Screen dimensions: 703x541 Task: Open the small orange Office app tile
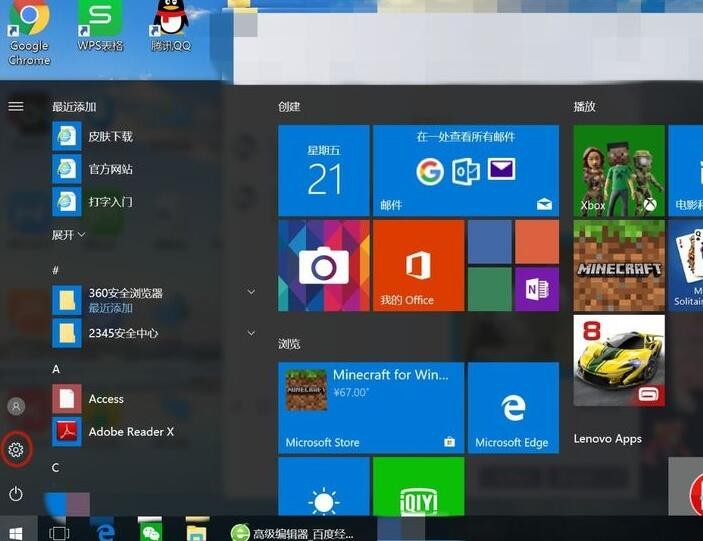coord(537,242)
